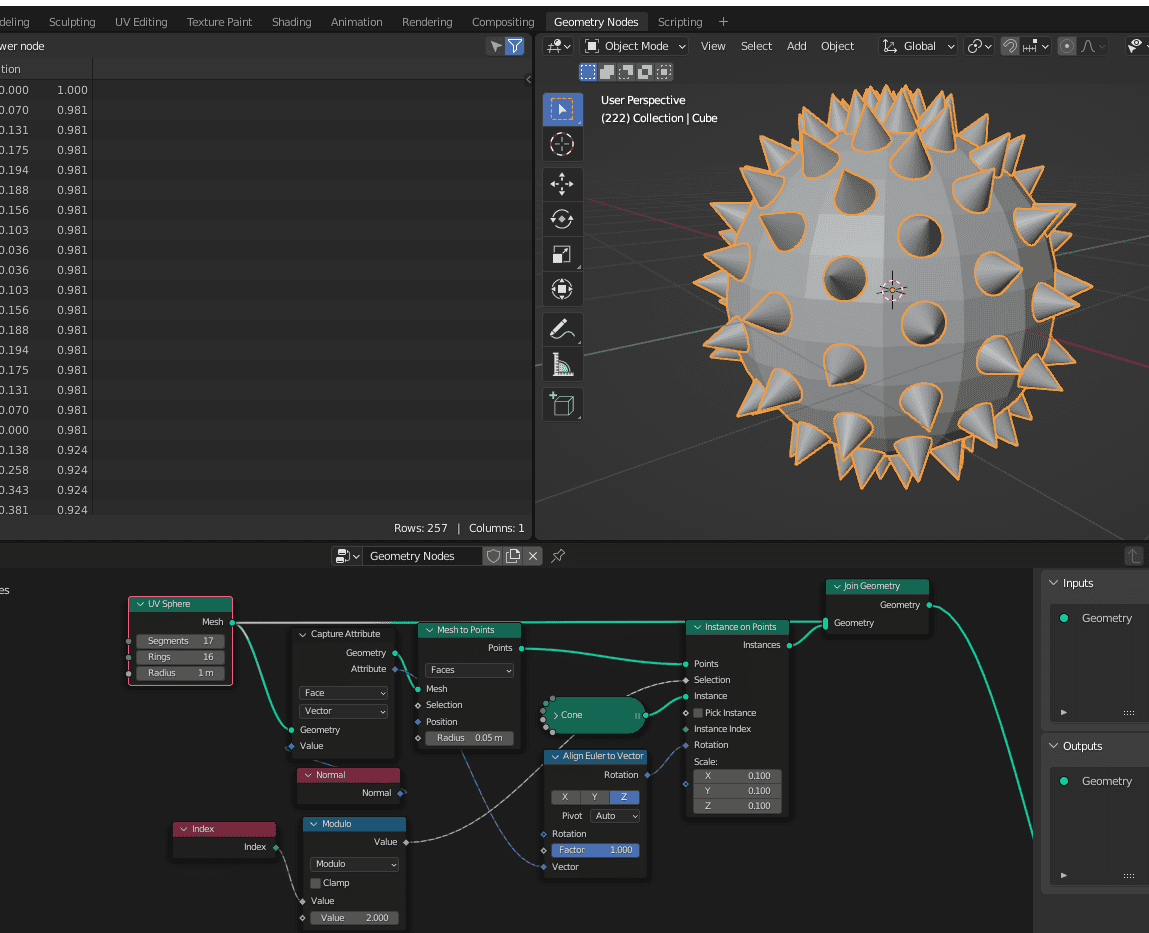Unlink the Geometry Nodes node group
This screenshot has height=933, width=1149.
point(533,556)
